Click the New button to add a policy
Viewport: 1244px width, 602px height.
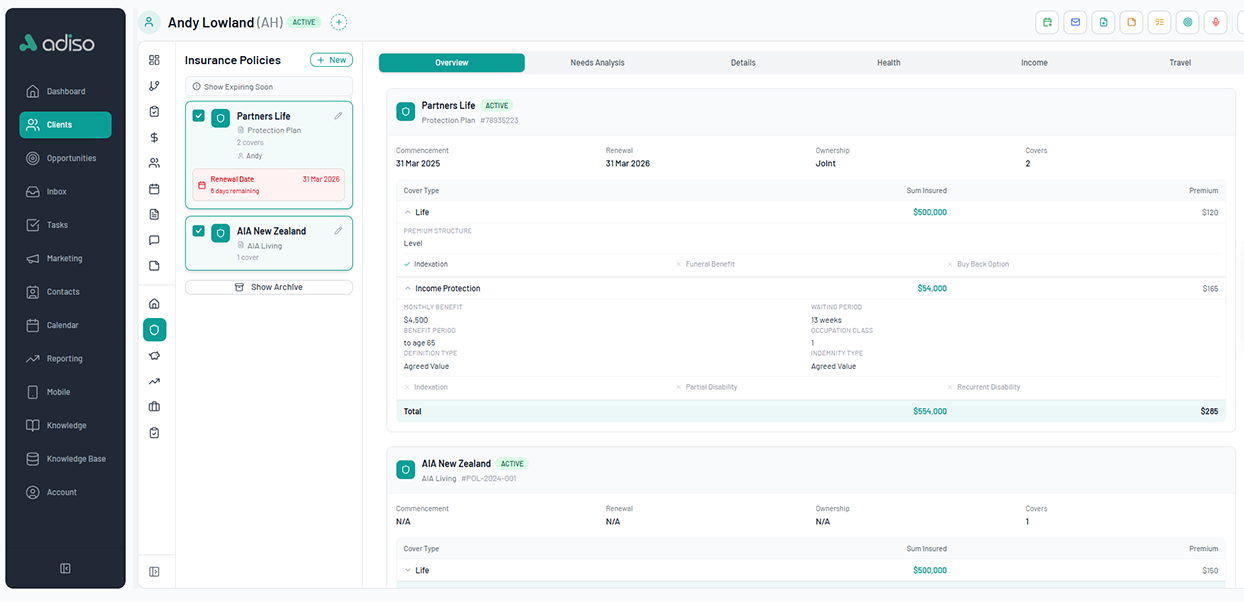tap(331, 59)
